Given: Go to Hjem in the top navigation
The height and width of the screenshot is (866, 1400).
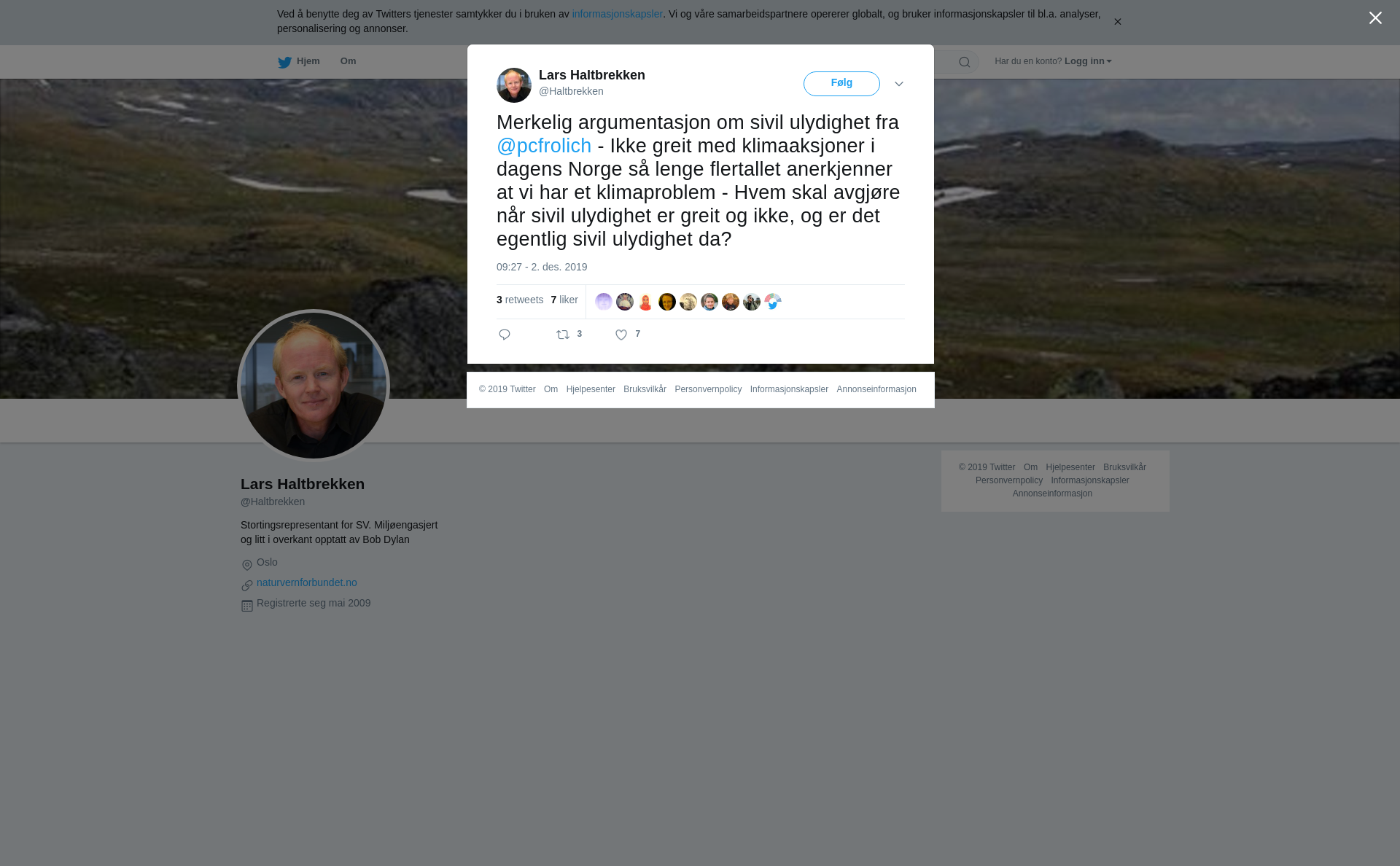Looking at the screenshot, I should point(308,61).
